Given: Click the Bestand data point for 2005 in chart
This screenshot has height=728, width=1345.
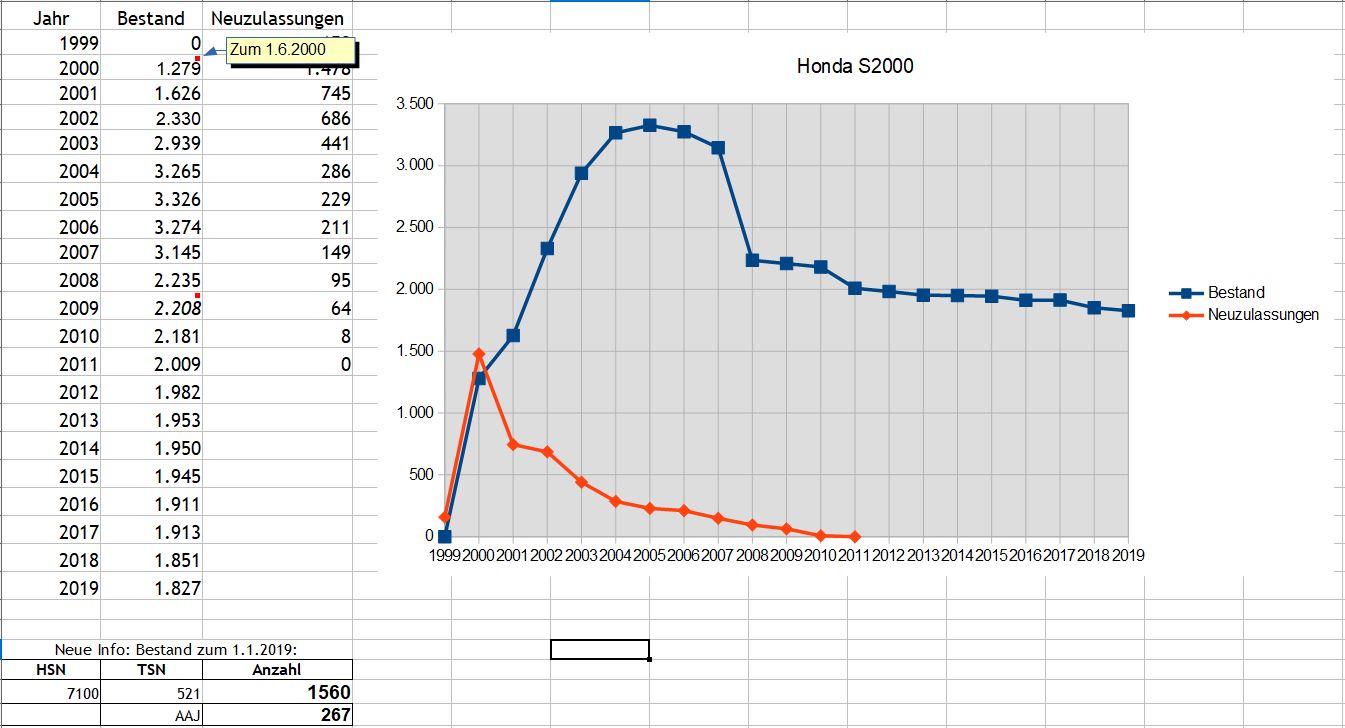Looking at the screenshot, I should 649,126.
